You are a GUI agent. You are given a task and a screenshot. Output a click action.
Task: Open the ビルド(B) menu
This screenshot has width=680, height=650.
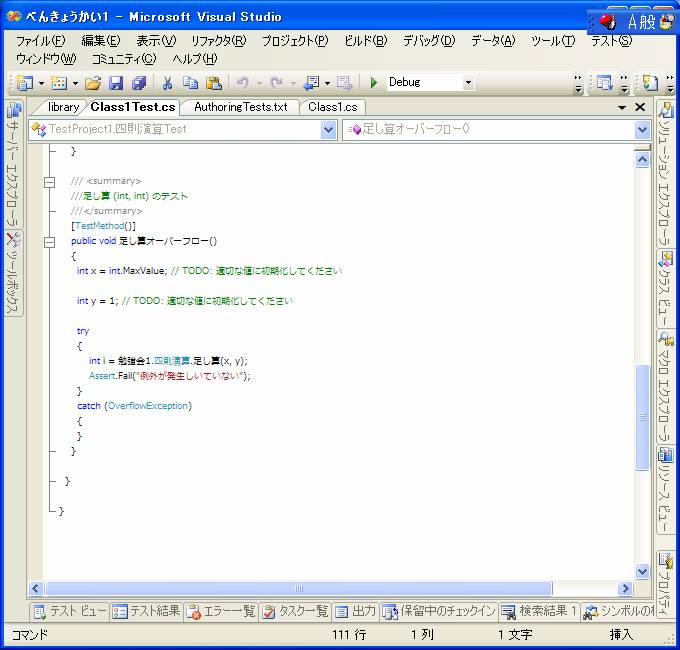[x=365, y=41]
